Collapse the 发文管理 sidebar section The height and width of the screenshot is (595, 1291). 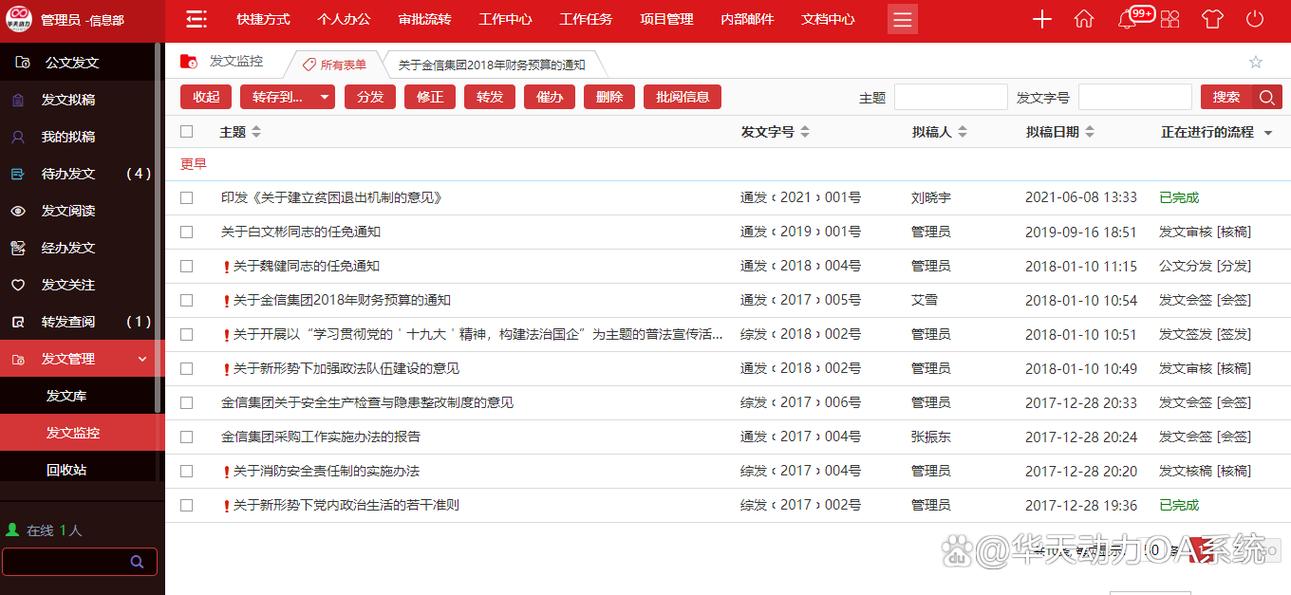(x=141, y=358)
